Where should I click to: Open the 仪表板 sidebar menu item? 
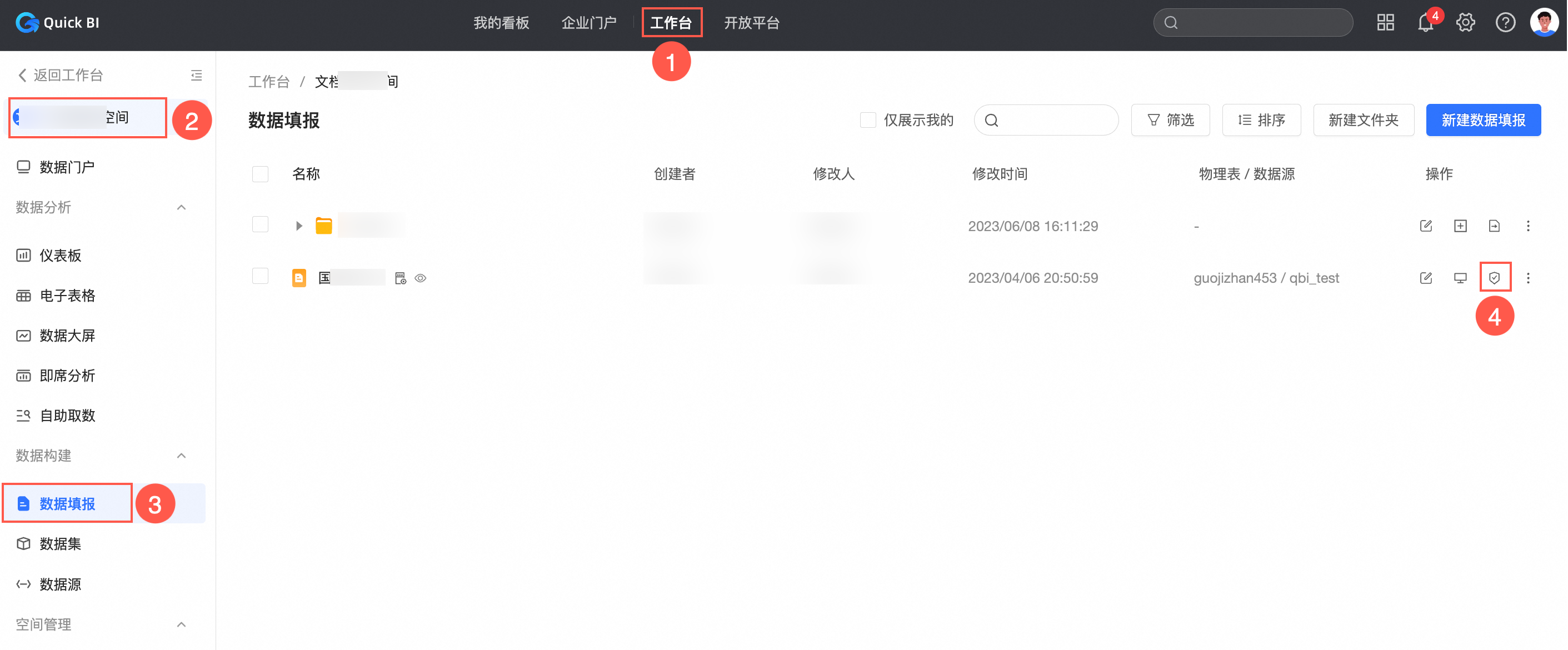coord(60,256)
